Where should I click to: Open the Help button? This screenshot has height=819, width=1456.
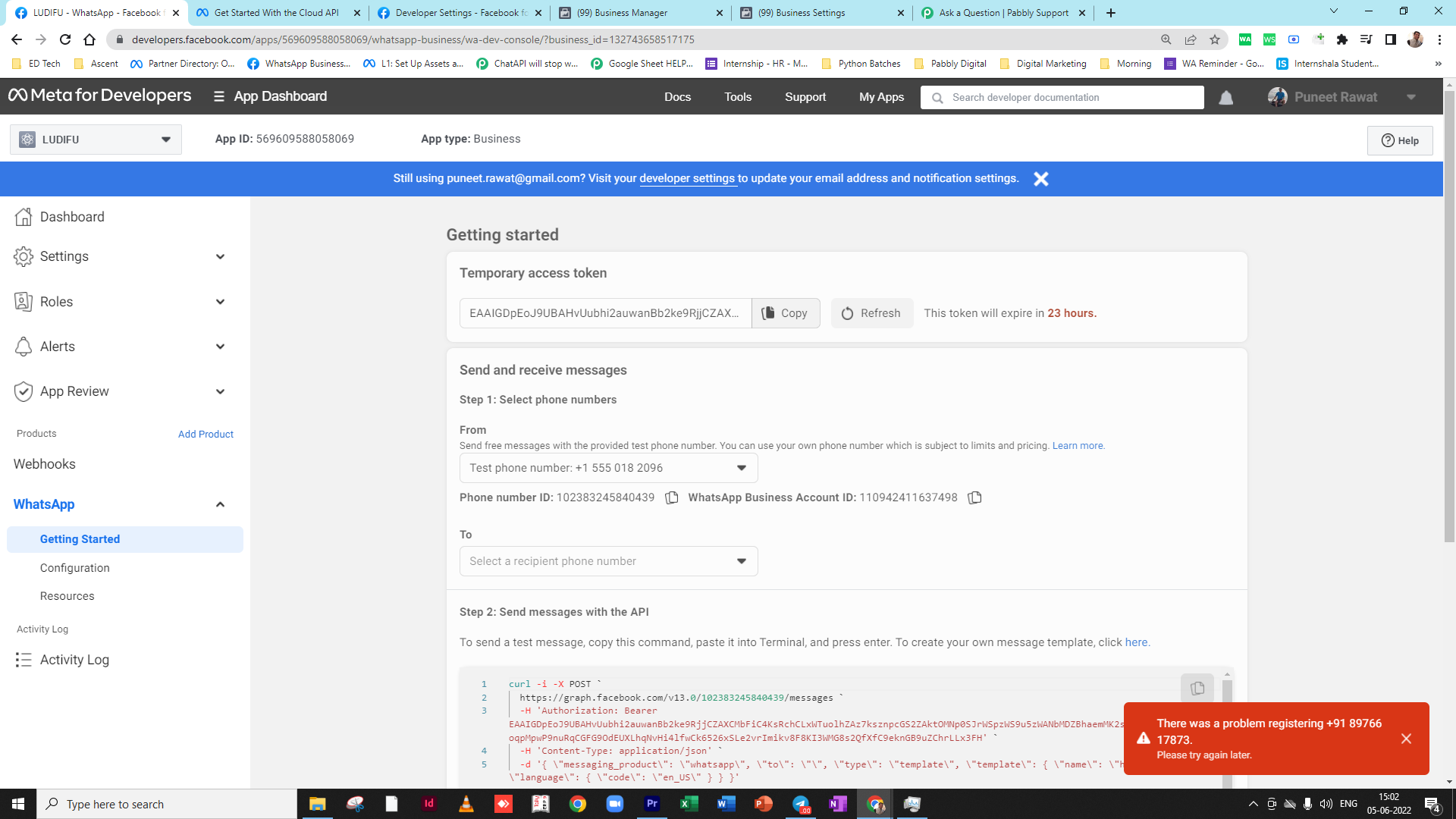pos(1400,140)
